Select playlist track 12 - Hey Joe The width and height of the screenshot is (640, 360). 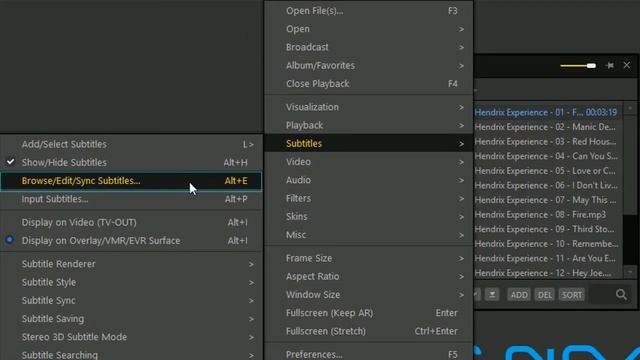[x=548, y=273]
